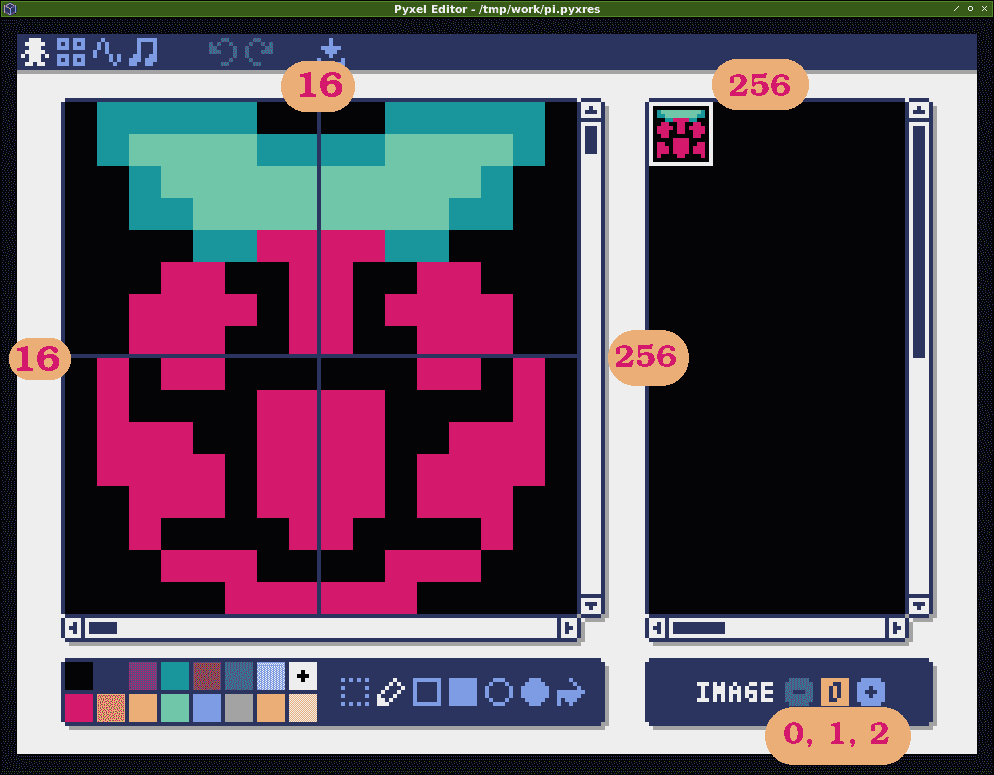Click the image panel scroll-down arrow
Screen dimensions: 994x775
[919, 605]
